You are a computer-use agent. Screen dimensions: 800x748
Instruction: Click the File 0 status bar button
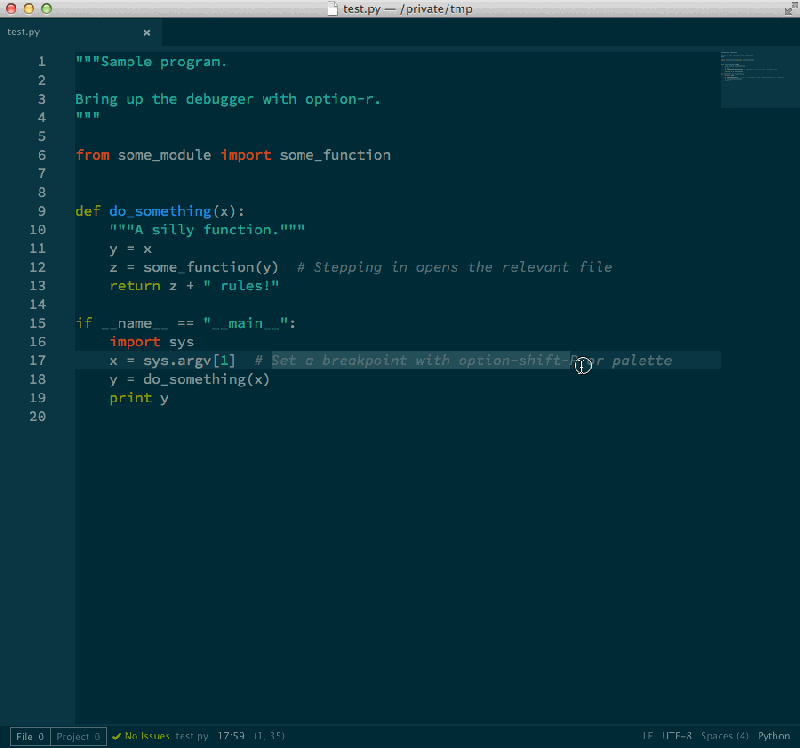click(29, 736)
